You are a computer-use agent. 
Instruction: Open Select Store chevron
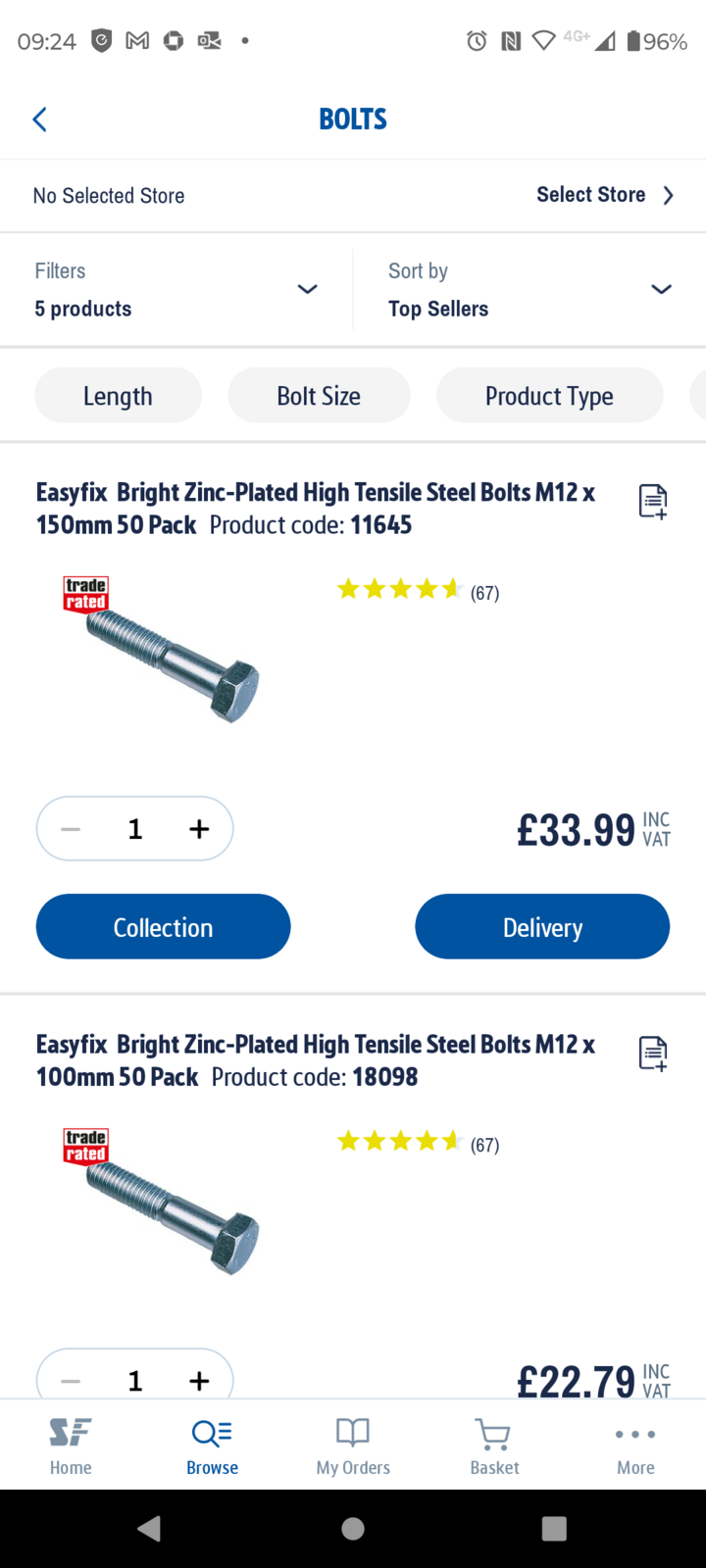click(x=668, y=195)
